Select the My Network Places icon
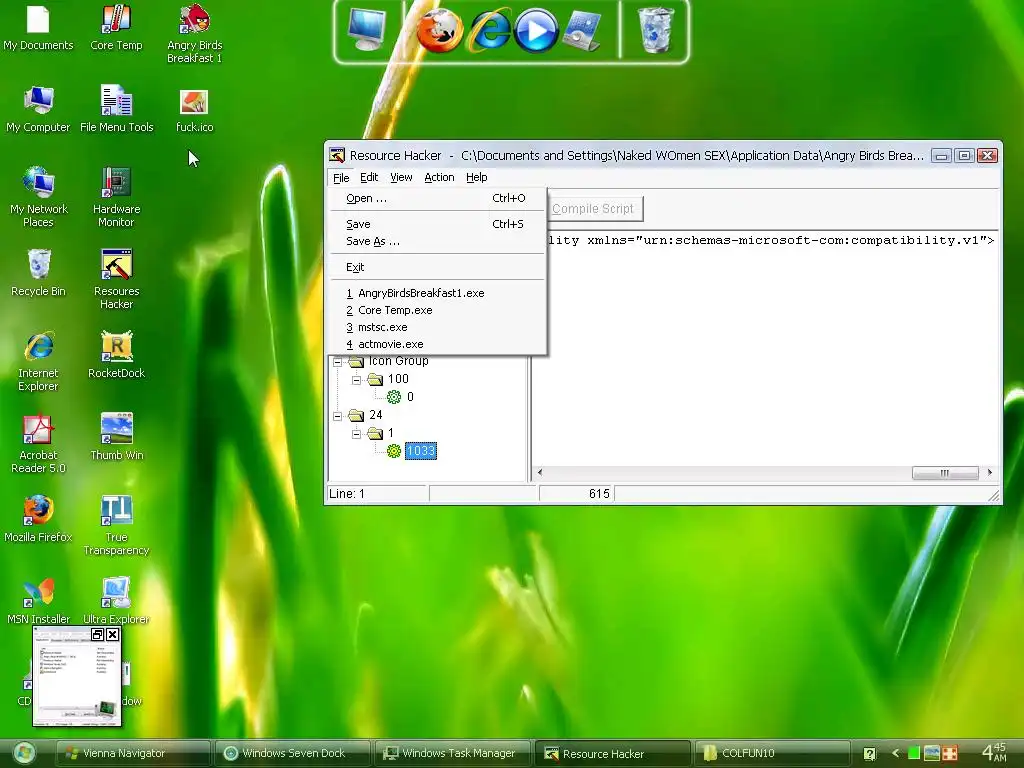 point(38,197)
